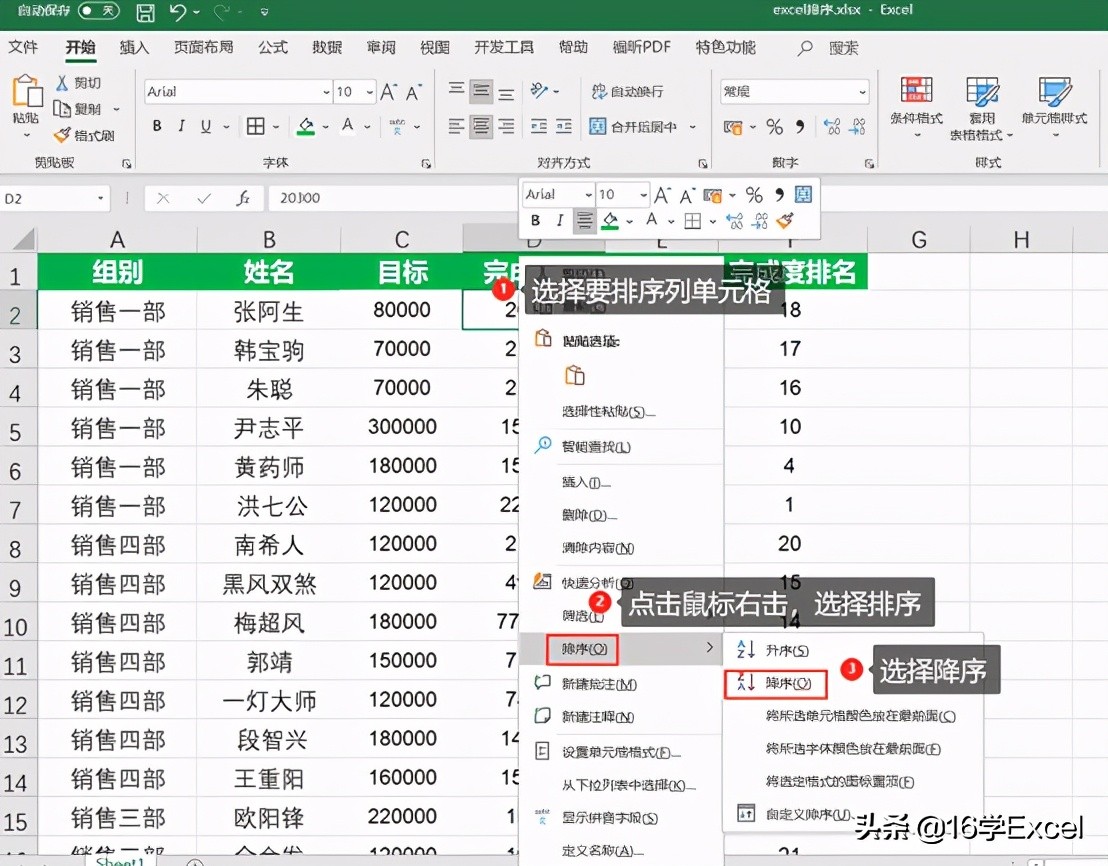Choose 删除(D) in the context menu
The height and width of the screenshot is (866, 1108).
589,515
